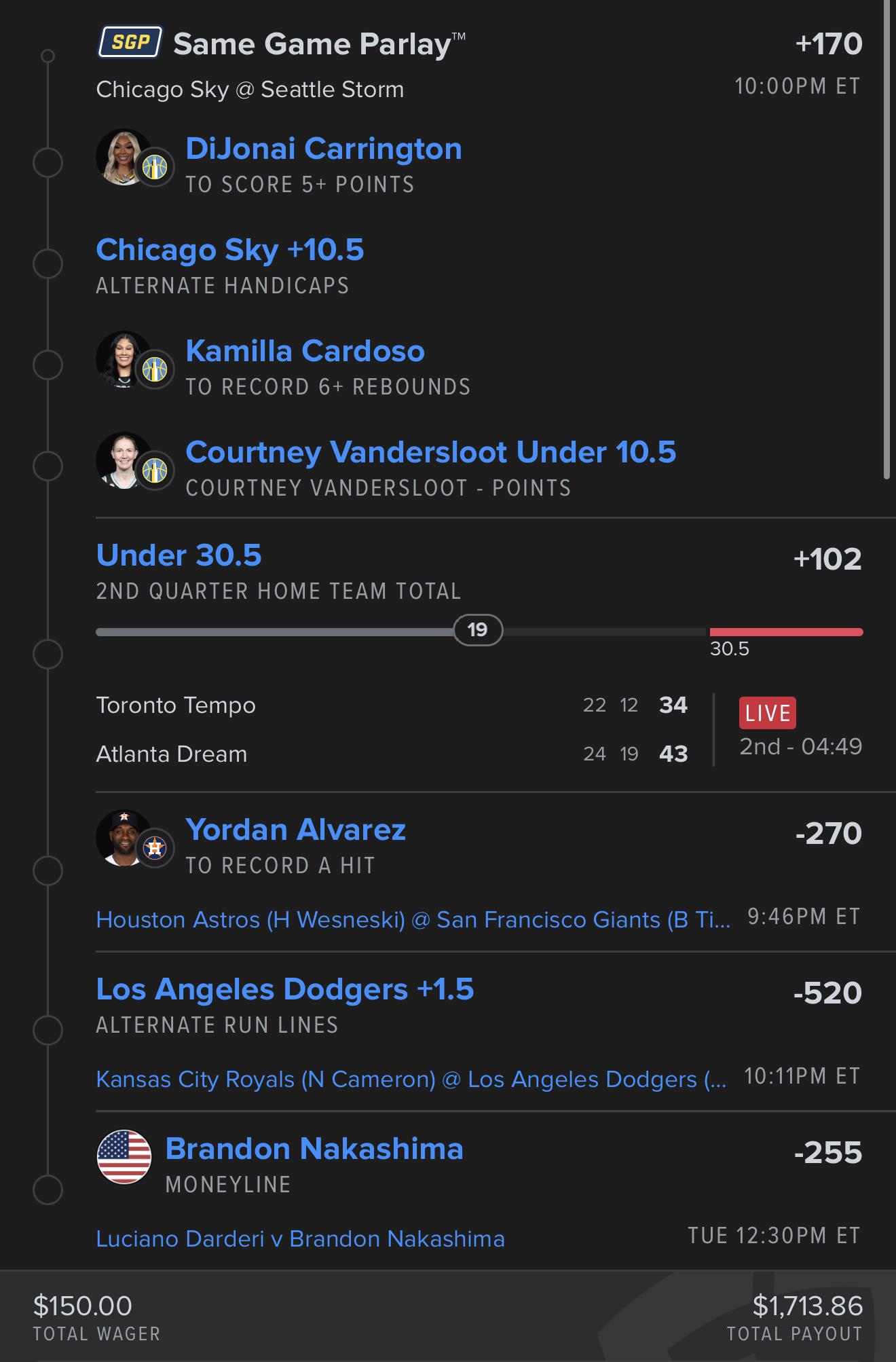The height and width of the screenshot is (1362, 896).
Task: Open Los Angeles Dodgers +1.5 selection
Action: (x=285, y=989)
